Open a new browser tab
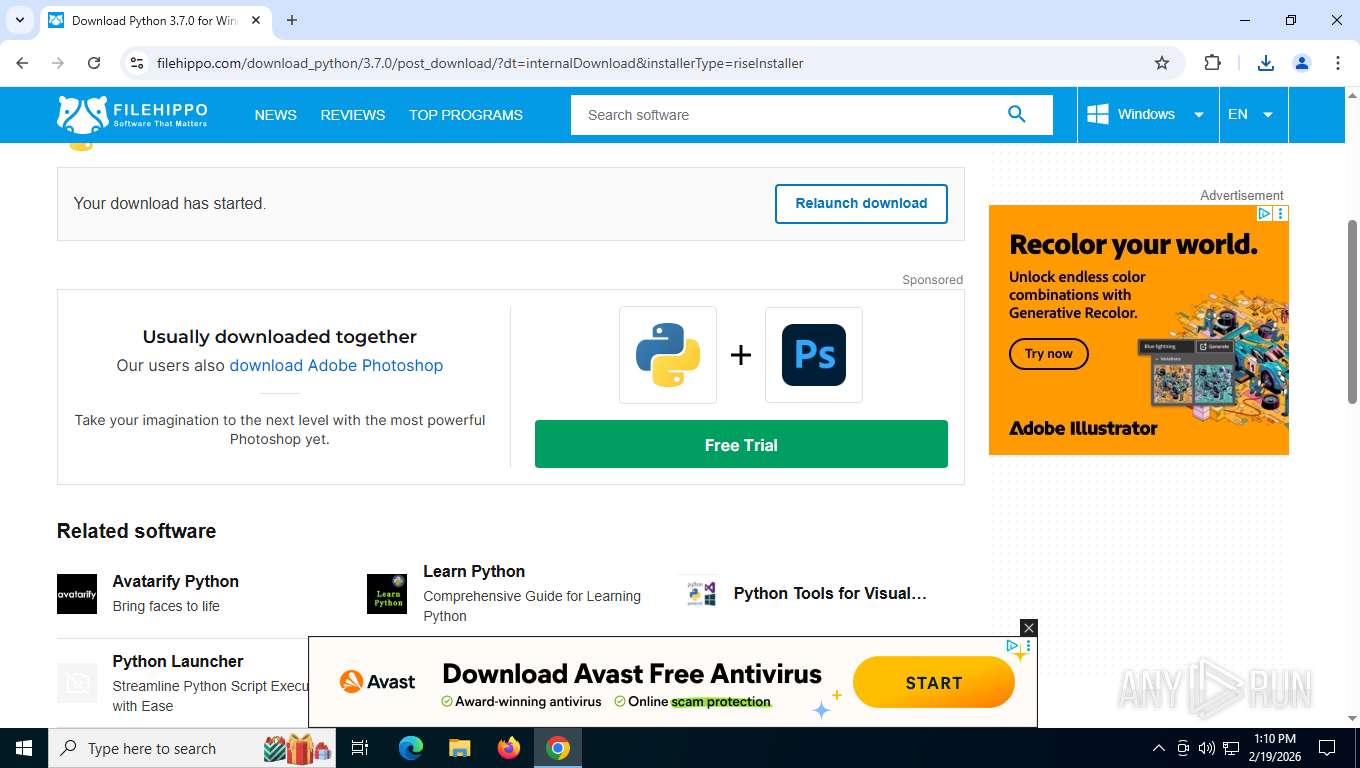This screenshot has height=768, width=1360. tap(292, 20)
